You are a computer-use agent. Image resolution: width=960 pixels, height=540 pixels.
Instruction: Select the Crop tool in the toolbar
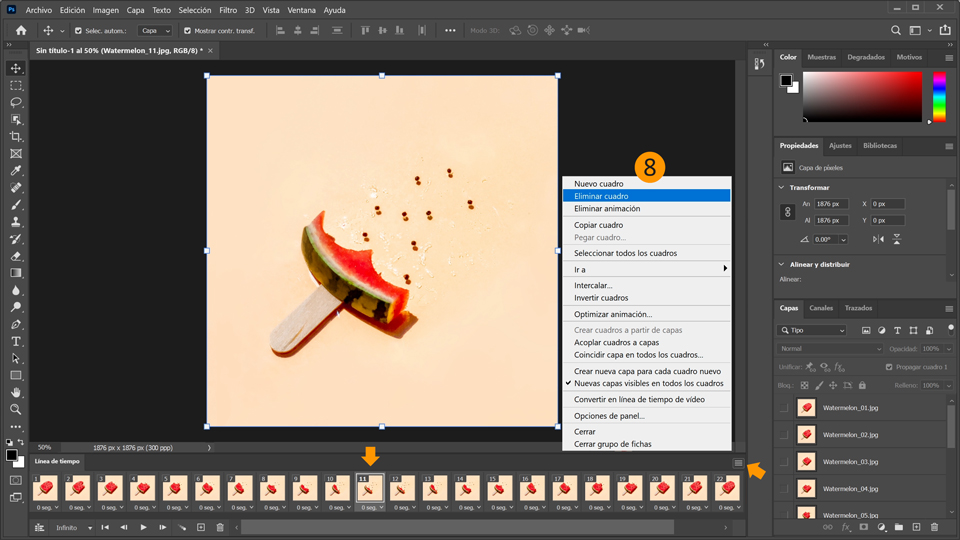pos(16,137)
